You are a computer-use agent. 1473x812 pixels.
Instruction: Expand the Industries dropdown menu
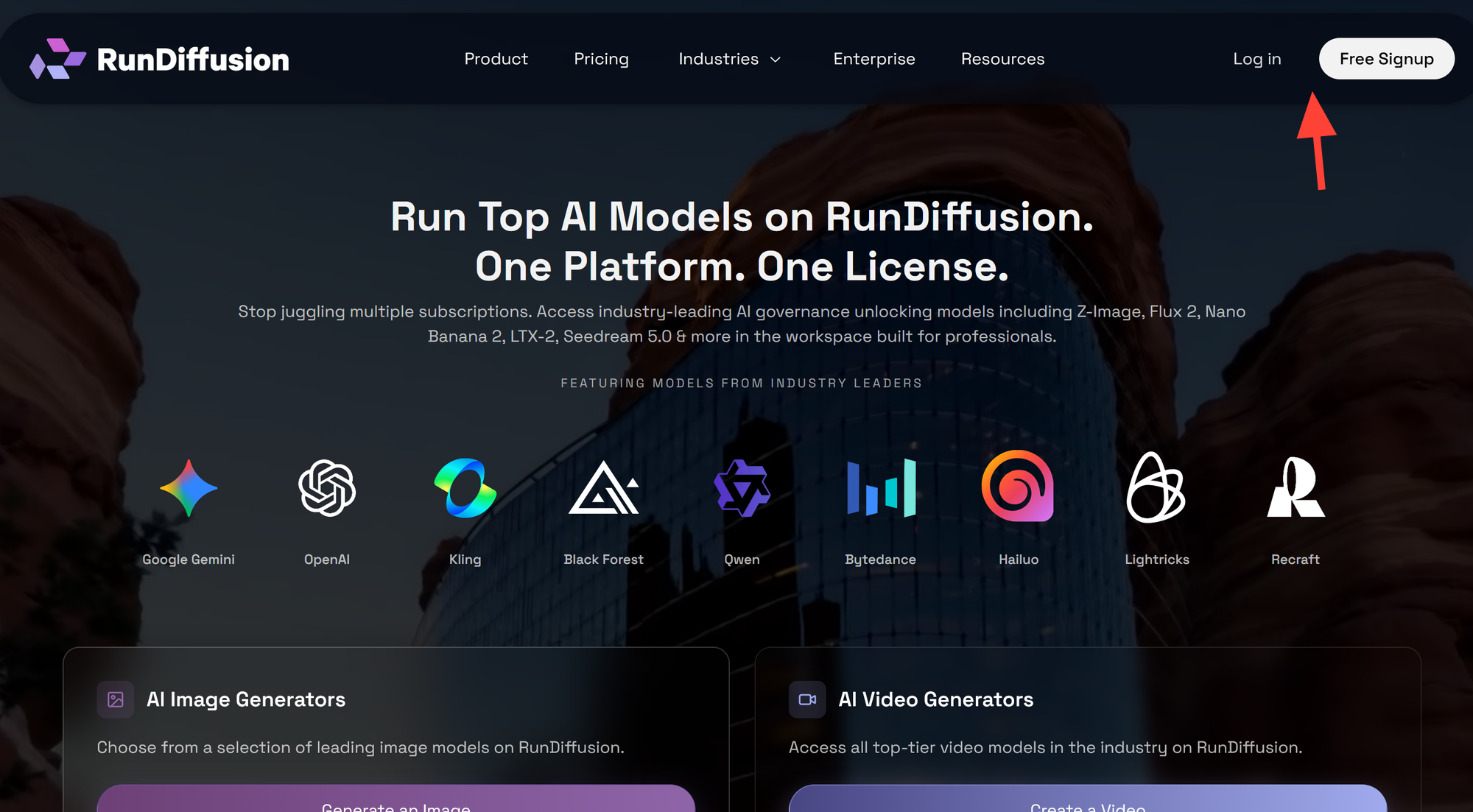(729, 59)
